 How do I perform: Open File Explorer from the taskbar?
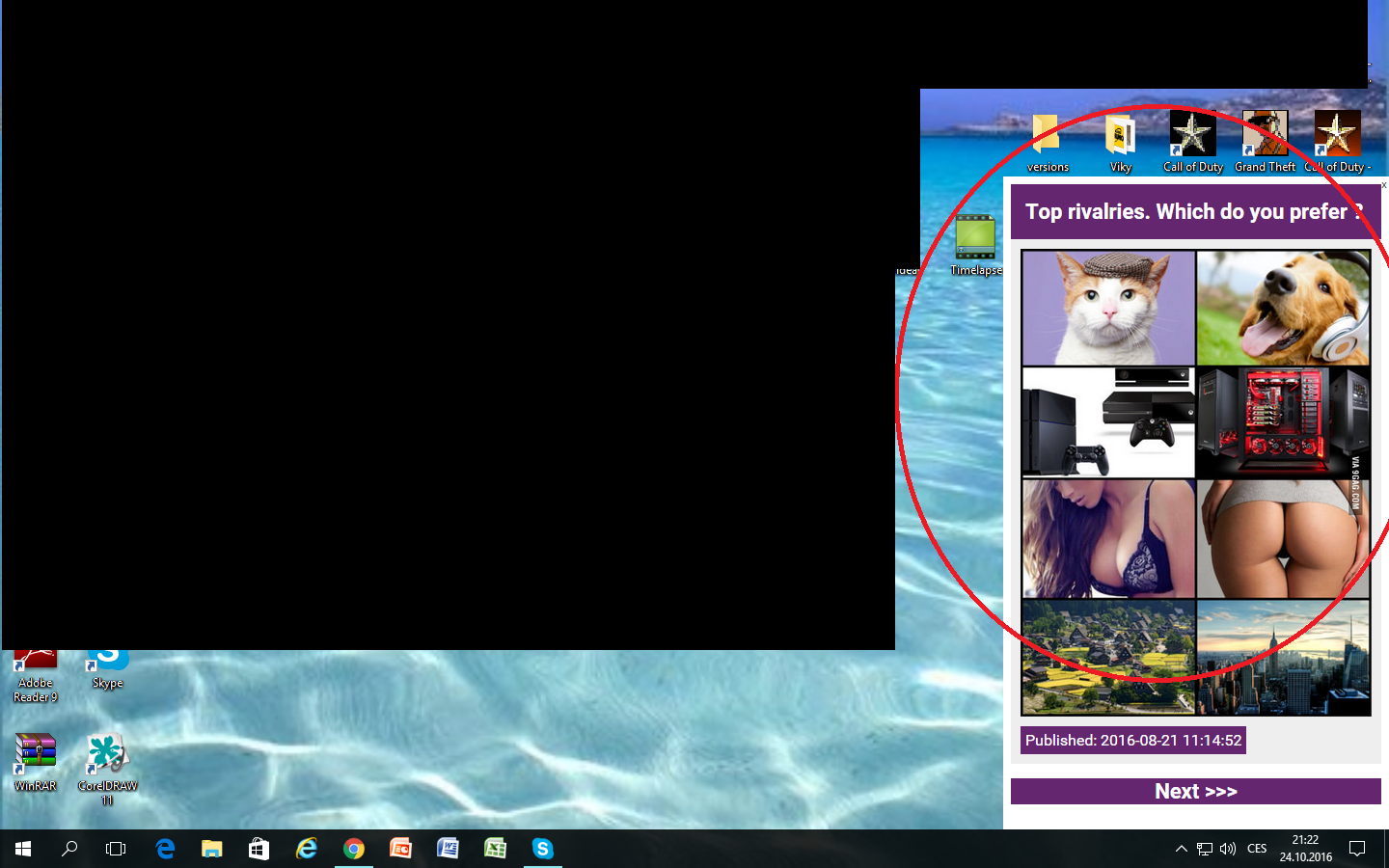click(x=212, y=849)
